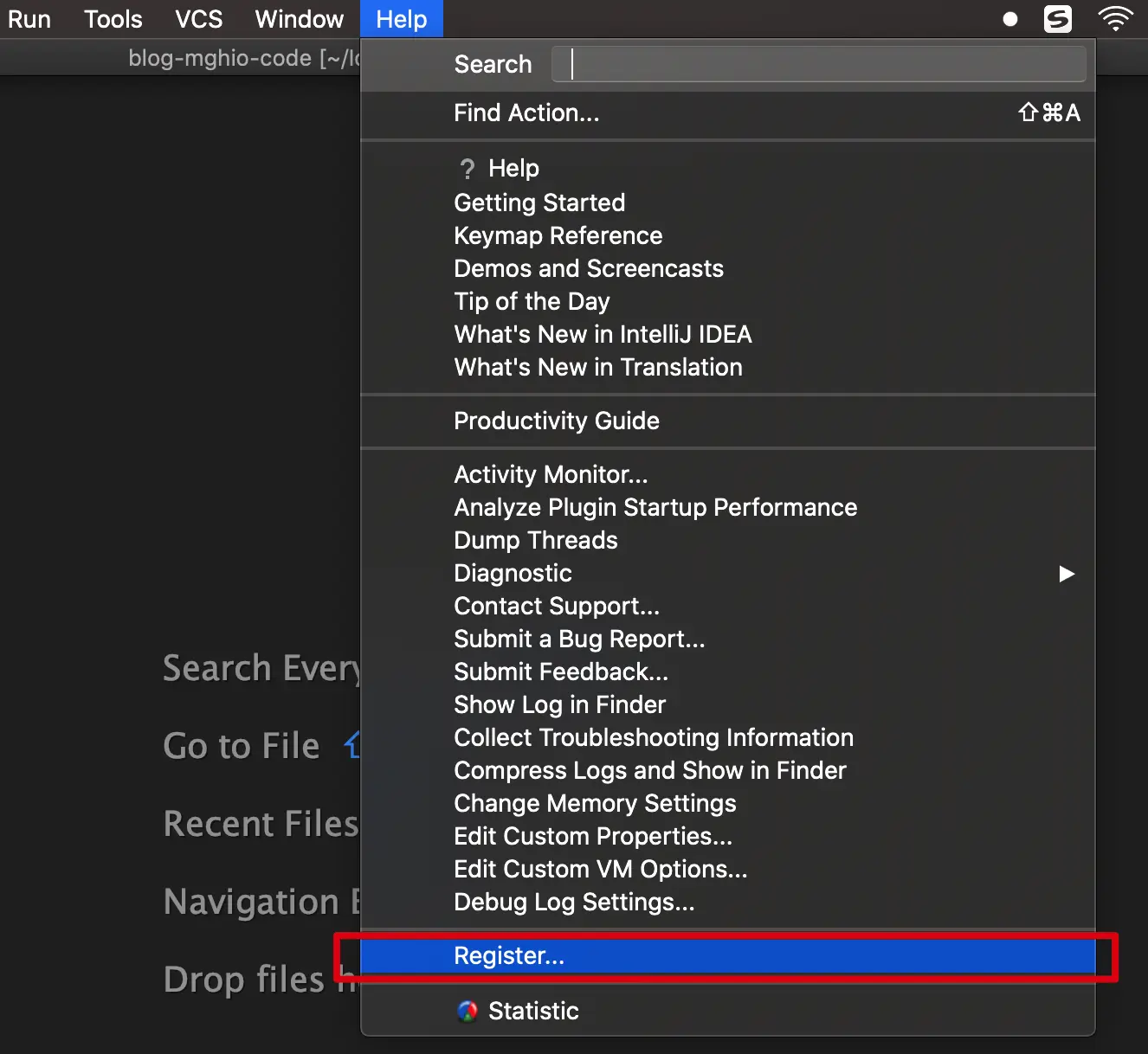Click the highlighted Register... item
The width and height of the screenshot is (1148, 1054).
coord(728,956)
